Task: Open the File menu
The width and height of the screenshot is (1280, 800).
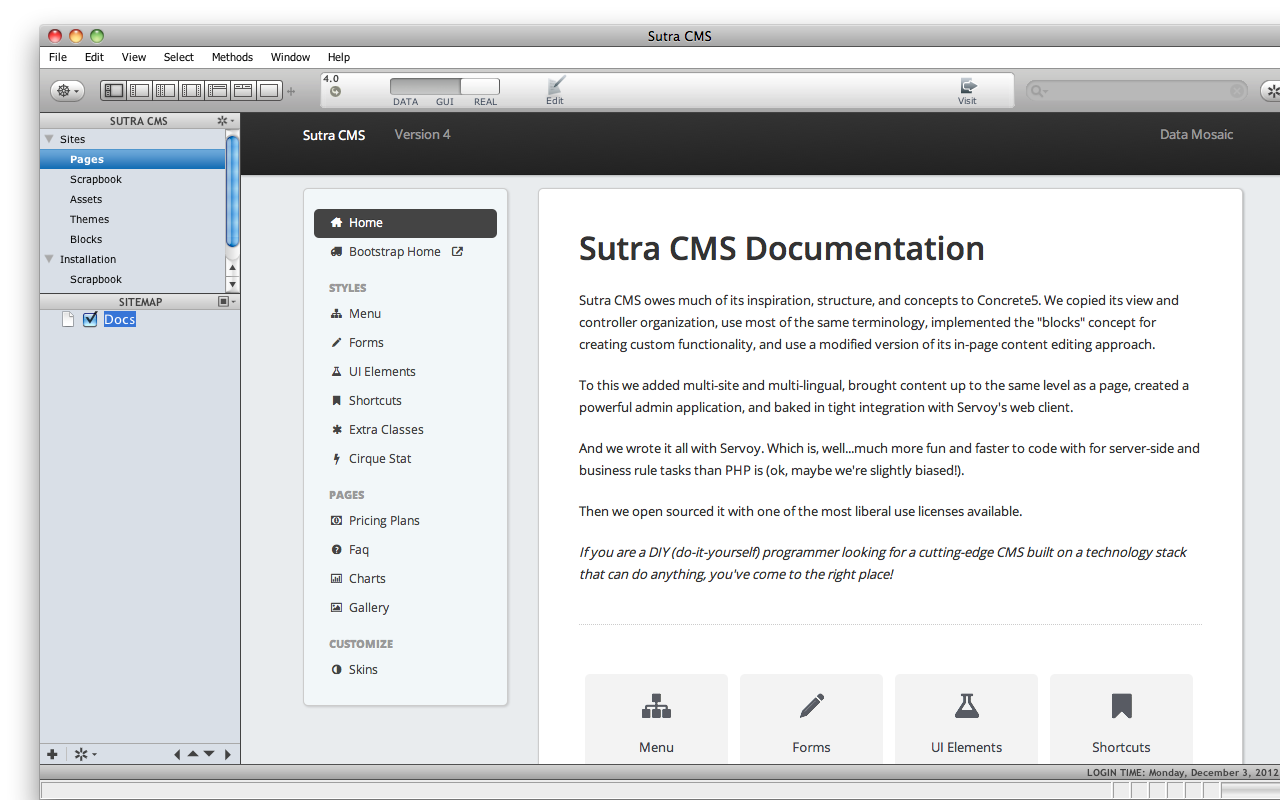Action: coord(58,57)
